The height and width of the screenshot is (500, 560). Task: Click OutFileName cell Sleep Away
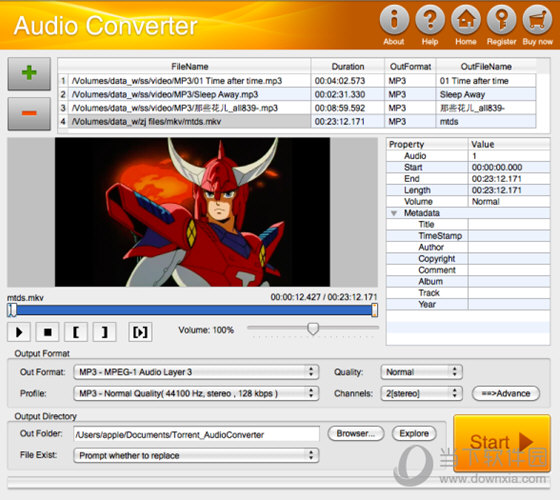tap(486, 95)
